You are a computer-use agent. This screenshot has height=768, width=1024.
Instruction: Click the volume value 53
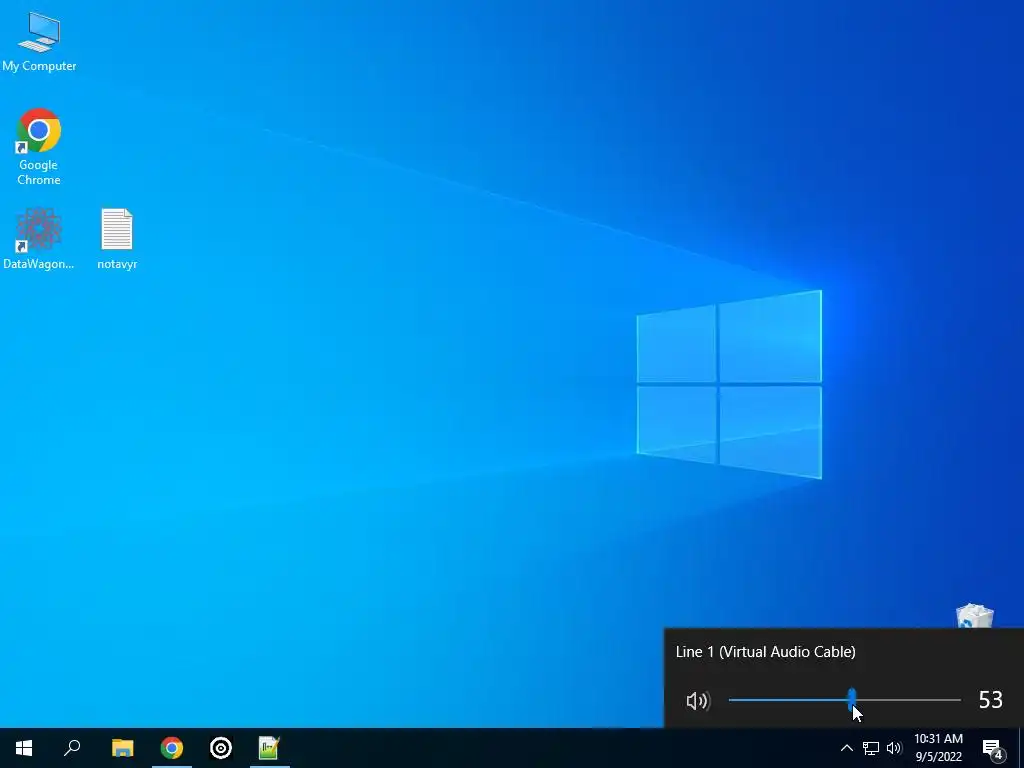[x=991, y=700]
